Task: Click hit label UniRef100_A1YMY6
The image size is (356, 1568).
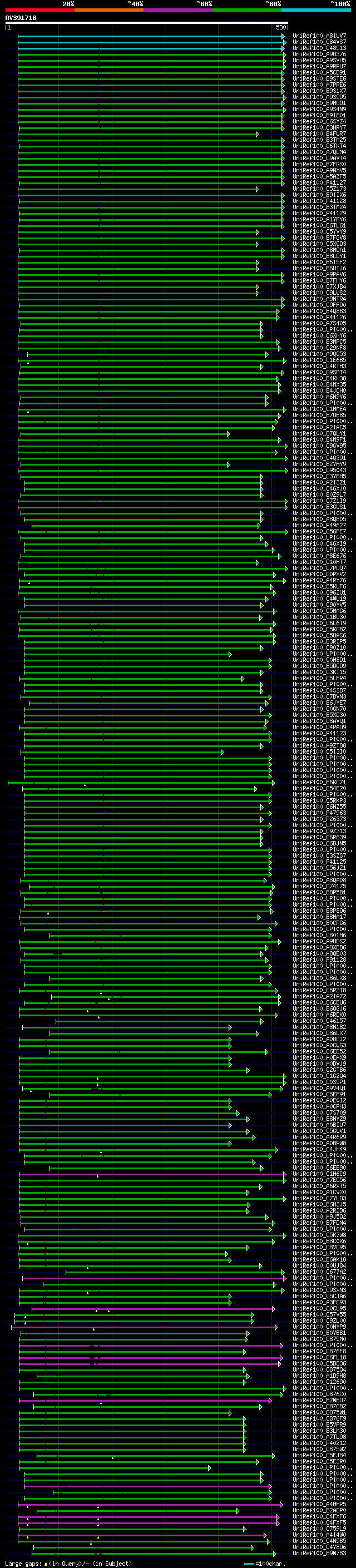Action: point(319,219)
